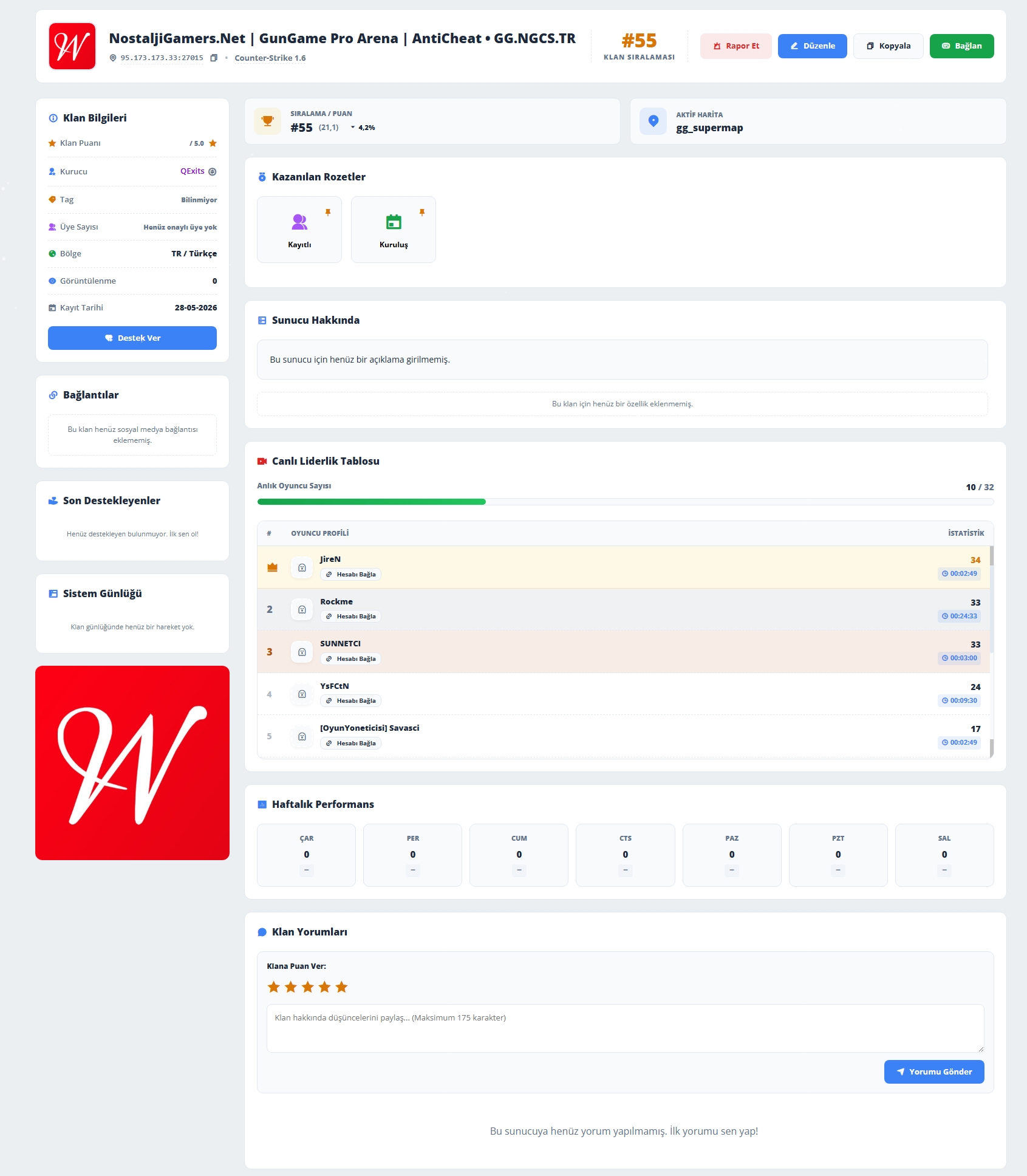Image resolution: width=1027 pixels, height=1176 pixels.
Task: Select the Kayıtlı badge
Action: pyautogui.click(x=299, y=230)
